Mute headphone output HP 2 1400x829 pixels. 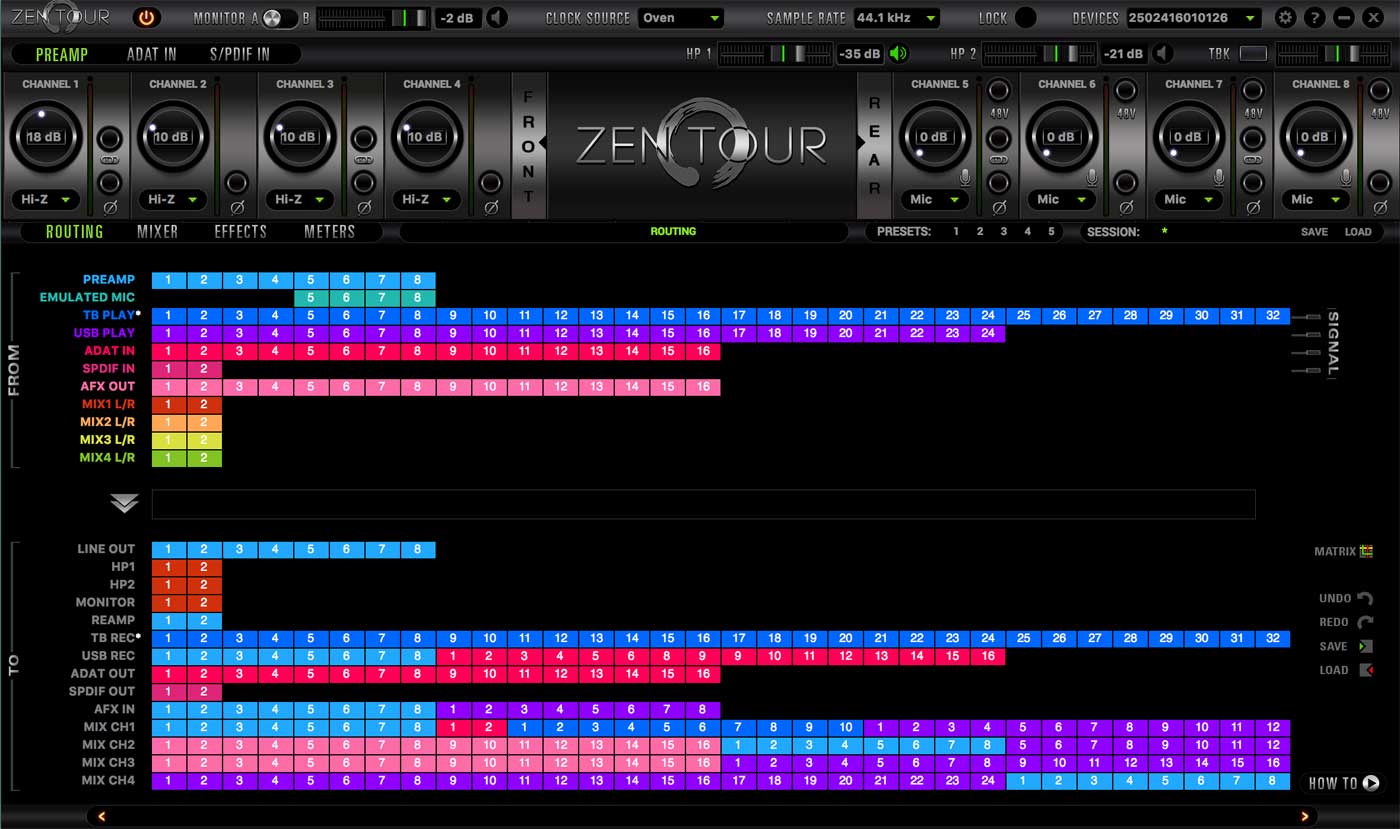(1162, 54)
